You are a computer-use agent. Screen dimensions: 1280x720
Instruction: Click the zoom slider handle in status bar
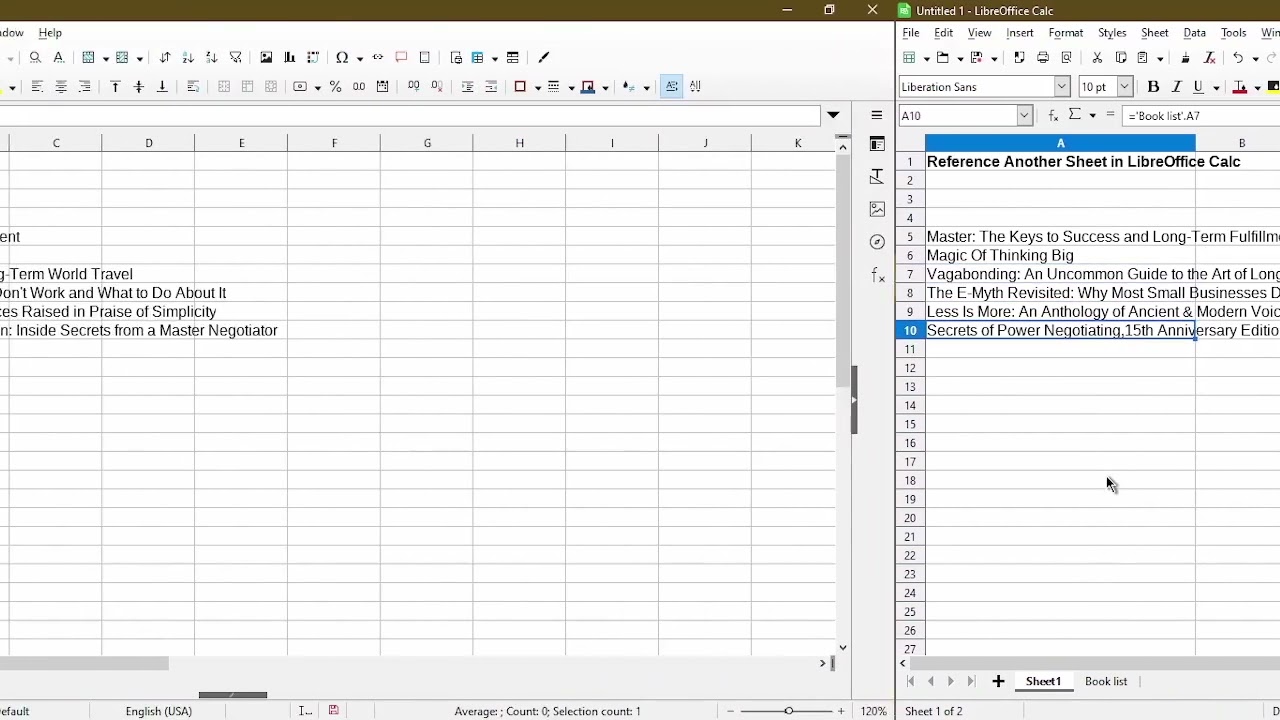pos(788,711)
